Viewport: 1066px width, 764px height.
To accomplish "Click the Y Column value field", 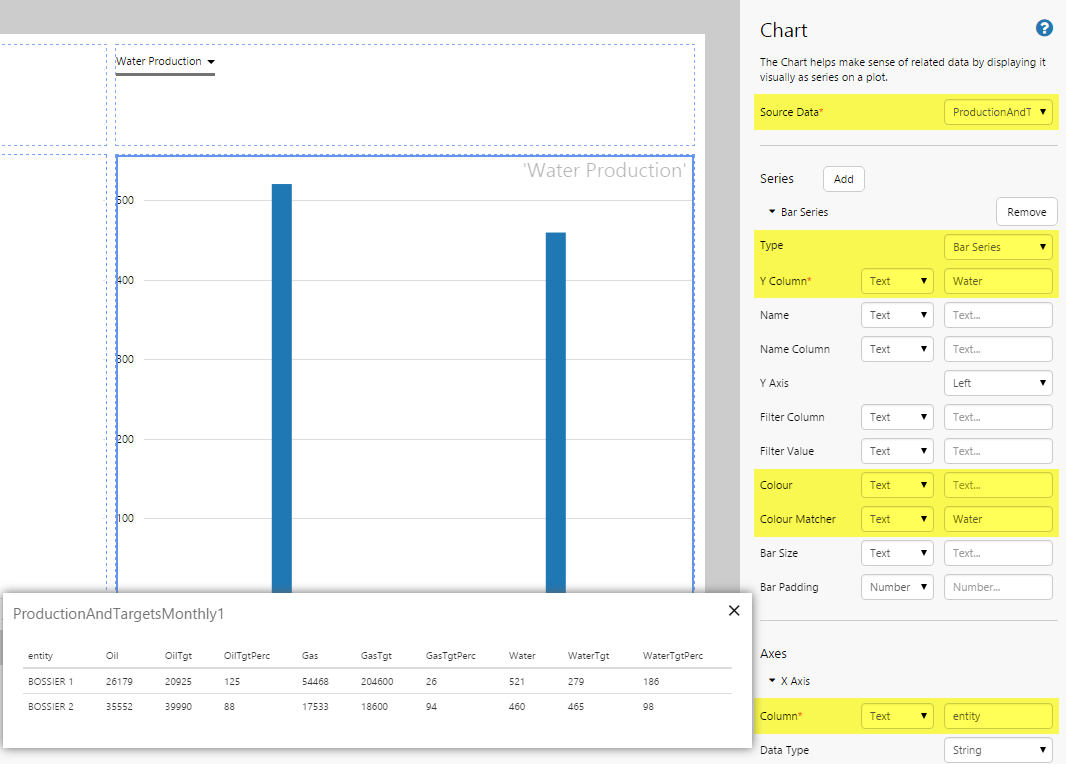I will point(998,281).
